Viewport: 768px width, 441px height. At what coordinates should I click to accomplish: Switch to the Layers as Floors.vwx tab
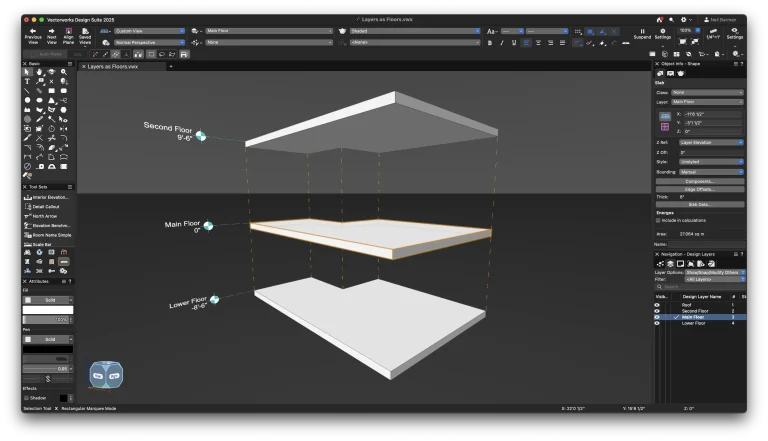pos(112,66)
